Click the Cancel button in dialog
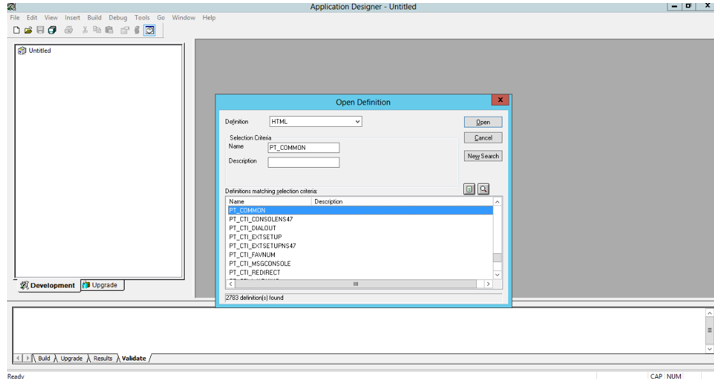 coord(483,138)
